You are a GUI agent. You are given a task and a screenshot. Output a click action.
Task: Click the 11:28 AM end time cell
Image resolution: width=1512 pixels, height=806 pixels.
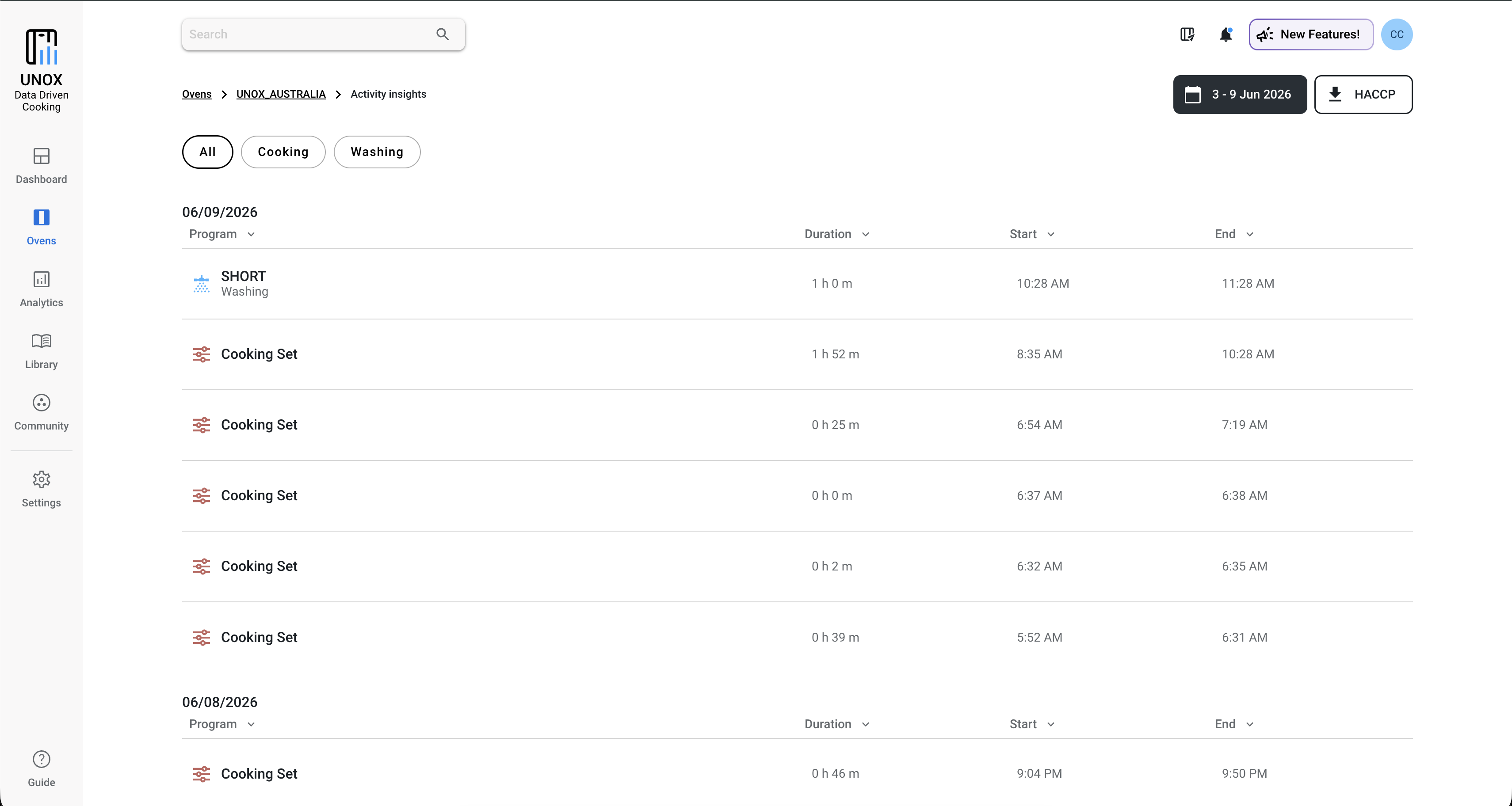click(x=1248, y=283)
